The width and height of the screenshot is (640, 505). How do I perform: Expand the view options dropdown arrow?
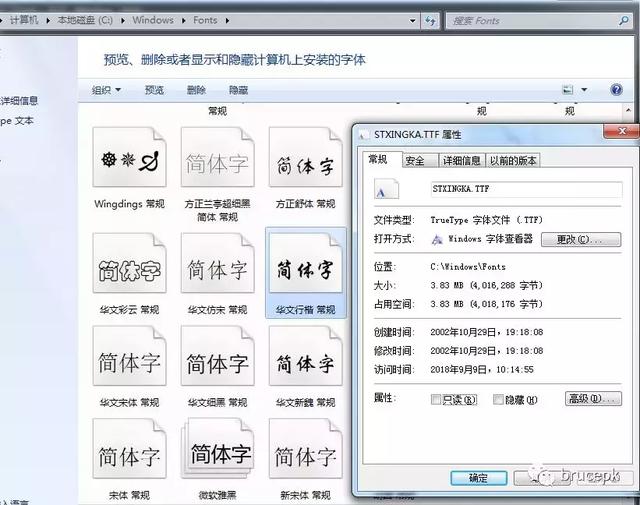[x=584, y=89]
